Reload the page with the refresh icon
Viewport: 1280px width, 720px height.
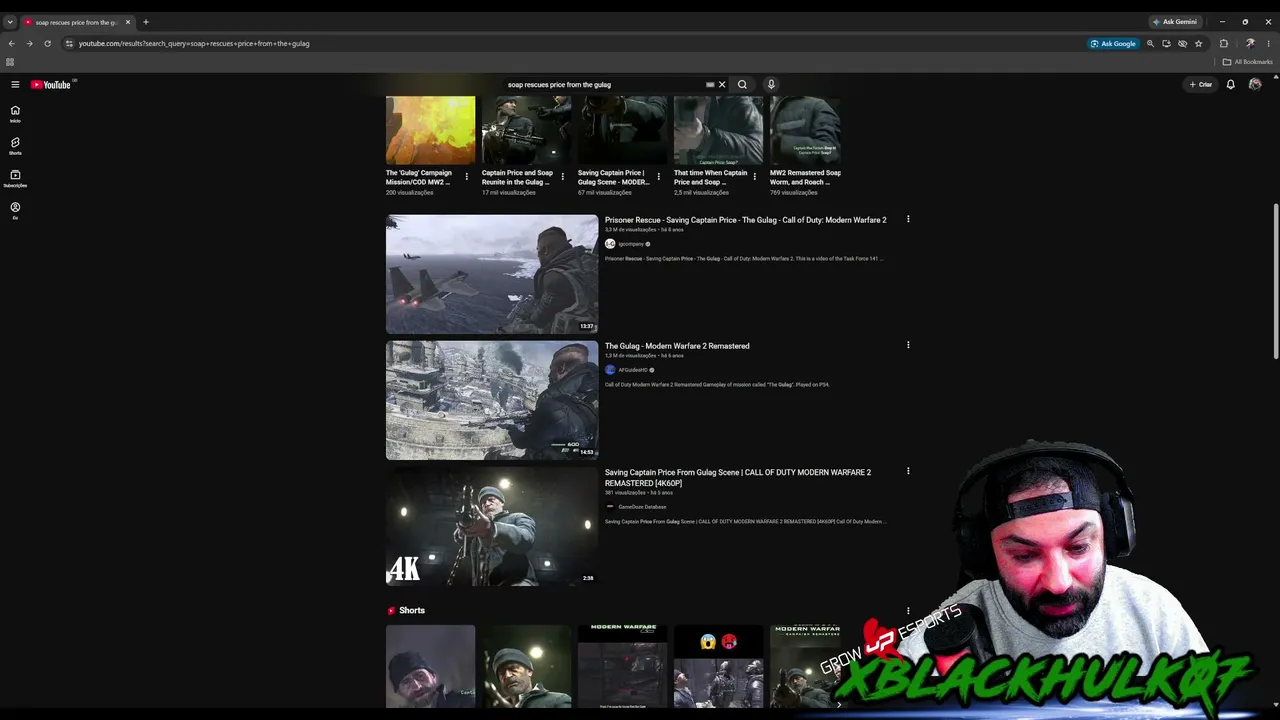click(x=47, y=44)
